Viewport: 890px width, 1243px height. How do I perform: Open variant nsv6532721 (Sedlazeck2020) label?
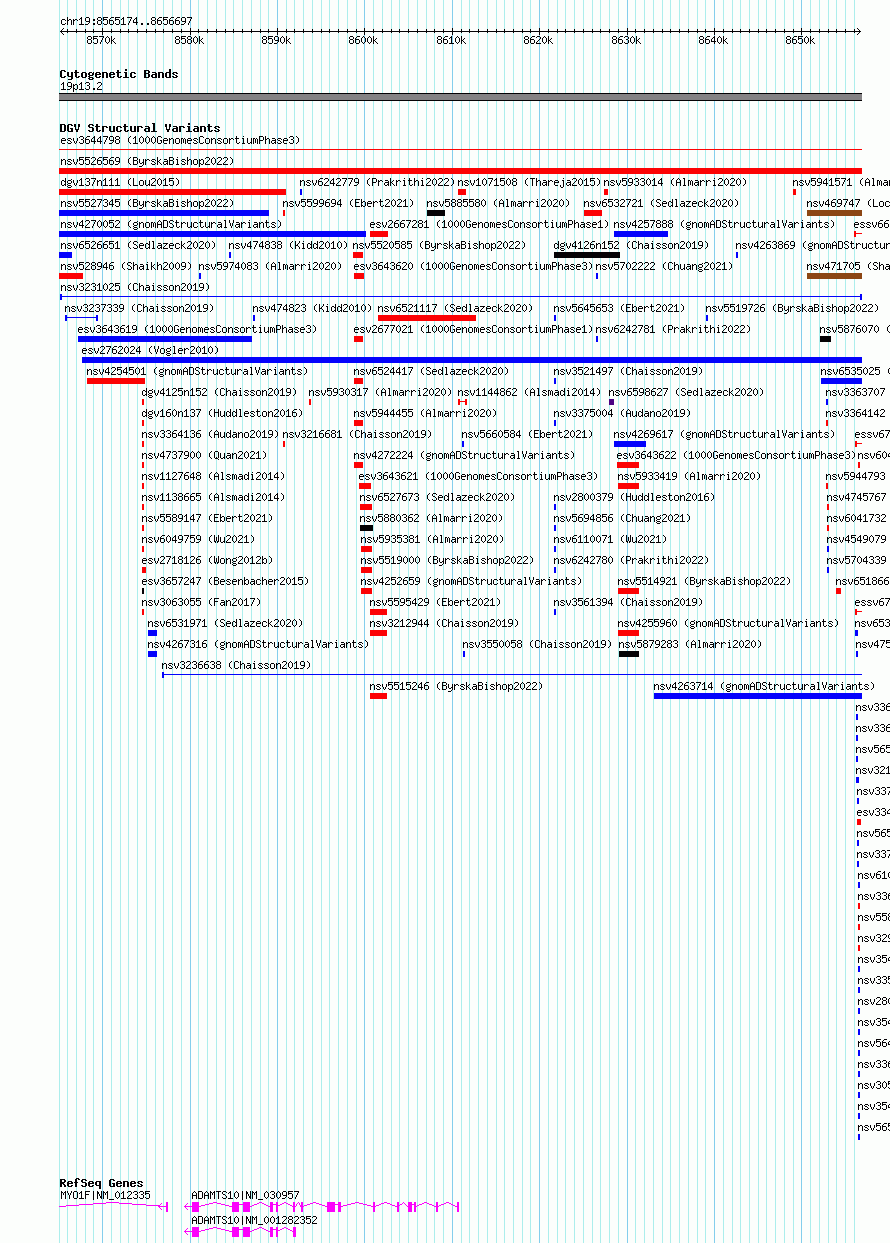point(661,204)
